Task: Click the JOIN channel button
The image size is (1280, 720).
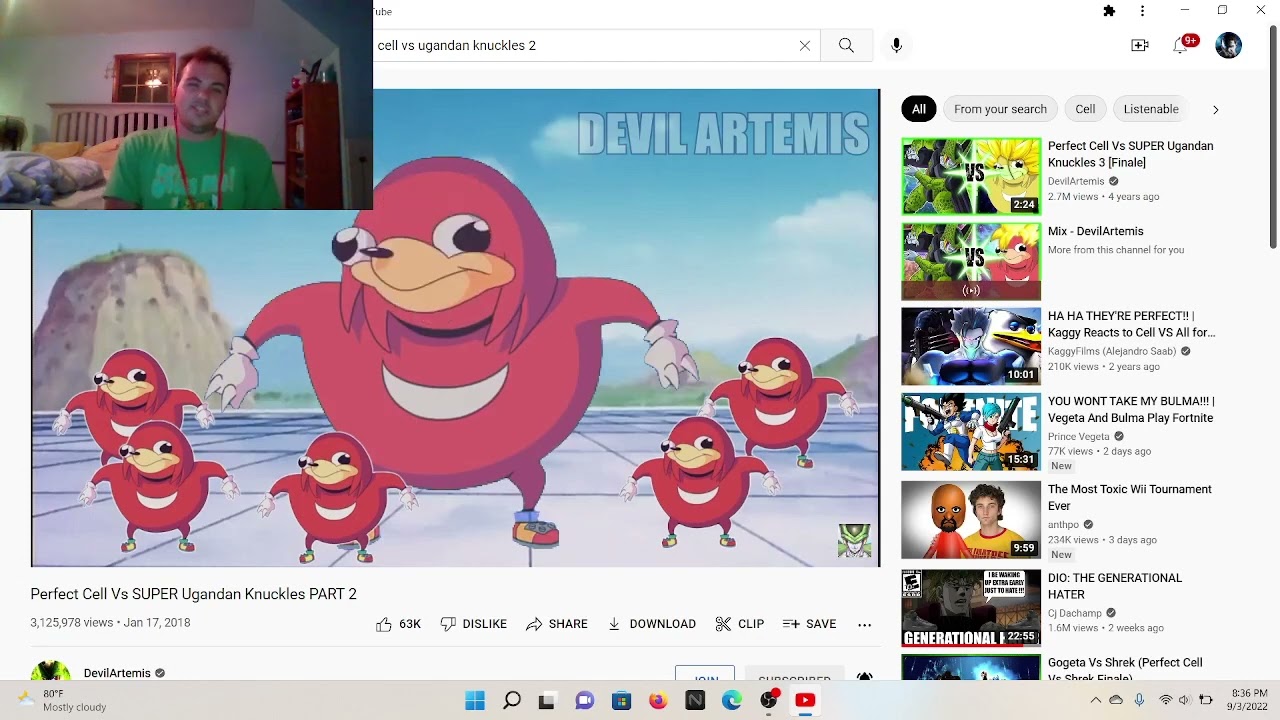Action: click(705, 675)
